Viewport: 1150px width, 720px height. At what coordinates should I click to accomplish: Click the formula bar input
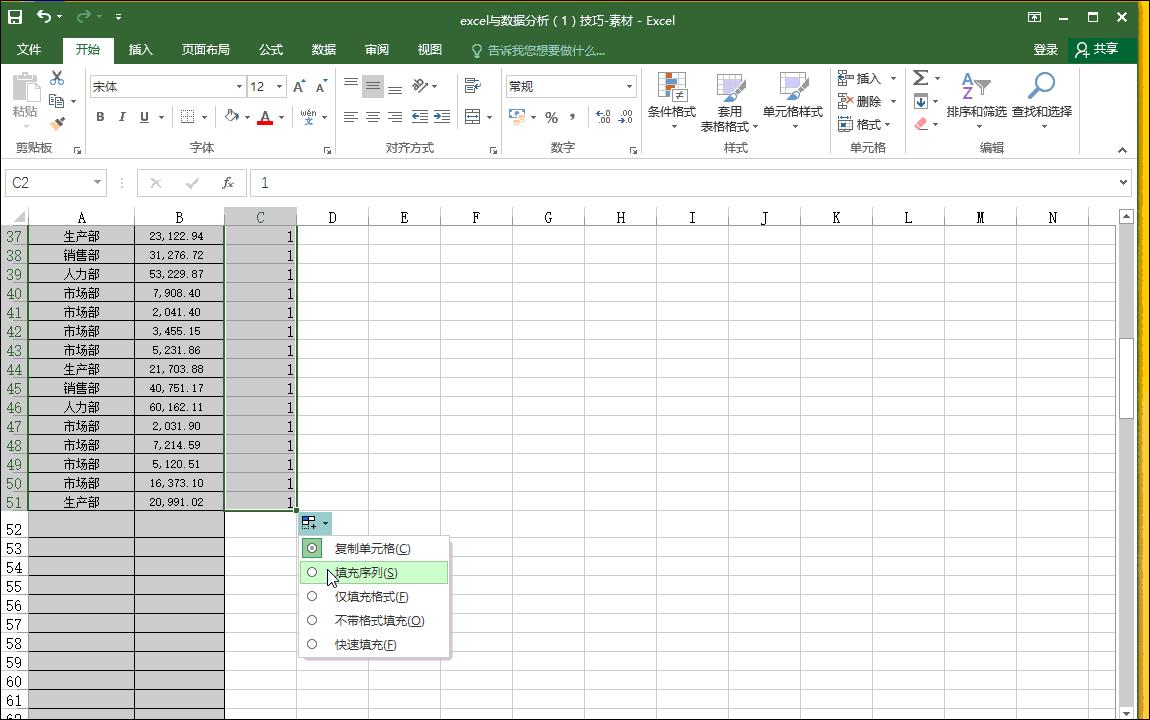pyautogui.click(x=682, y=183)
